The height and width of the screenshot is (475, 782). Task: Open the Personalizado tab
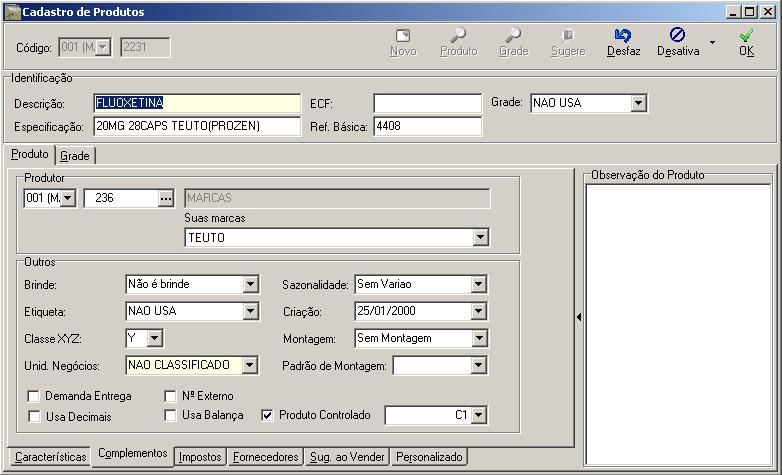click(x=429, y=457)
